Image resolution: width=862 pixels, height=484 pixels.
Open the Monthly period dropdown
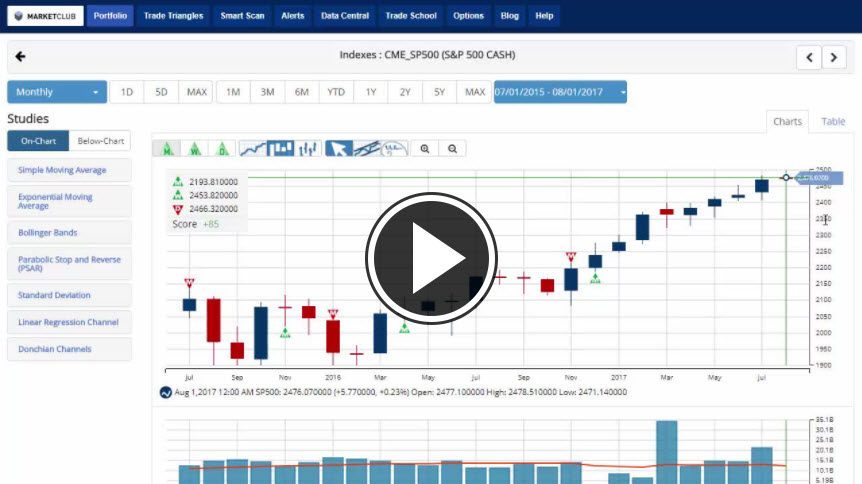coord(57,92)
